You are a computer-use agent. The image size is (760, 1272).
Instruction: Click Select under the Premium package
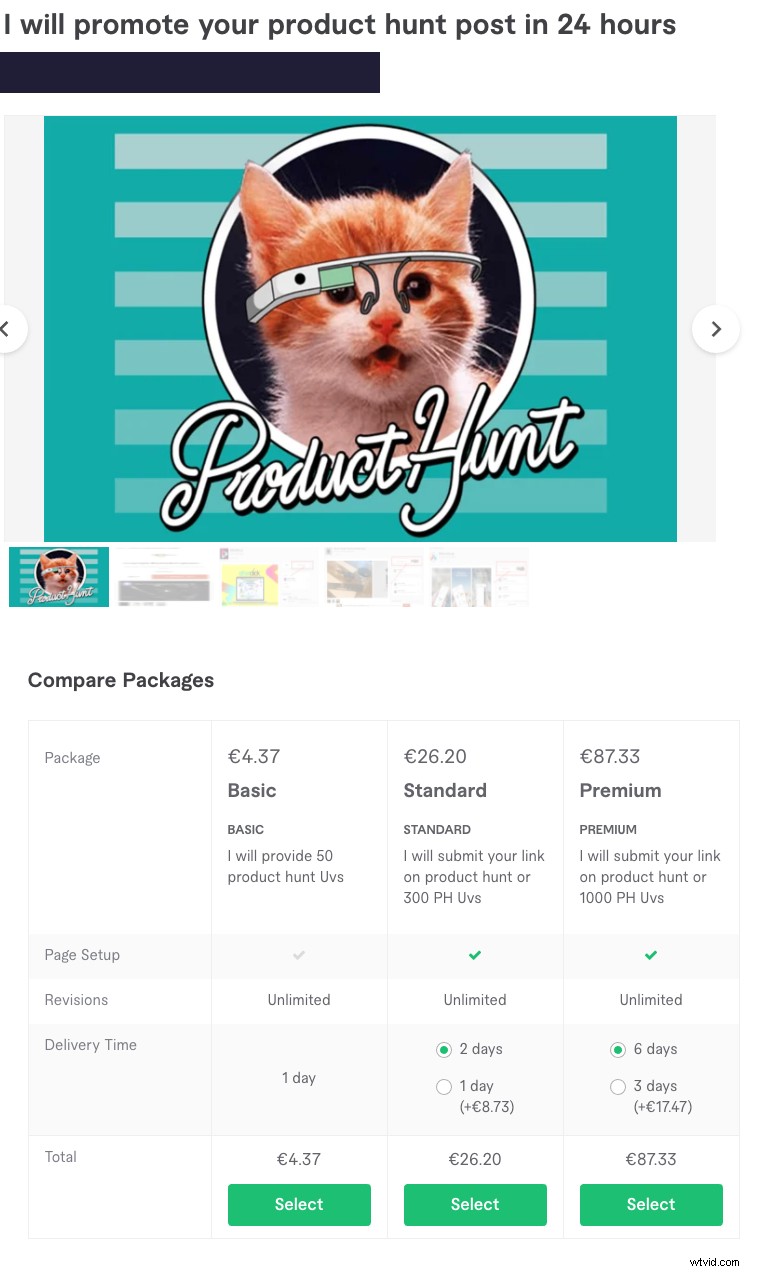tap(651, 1205)
